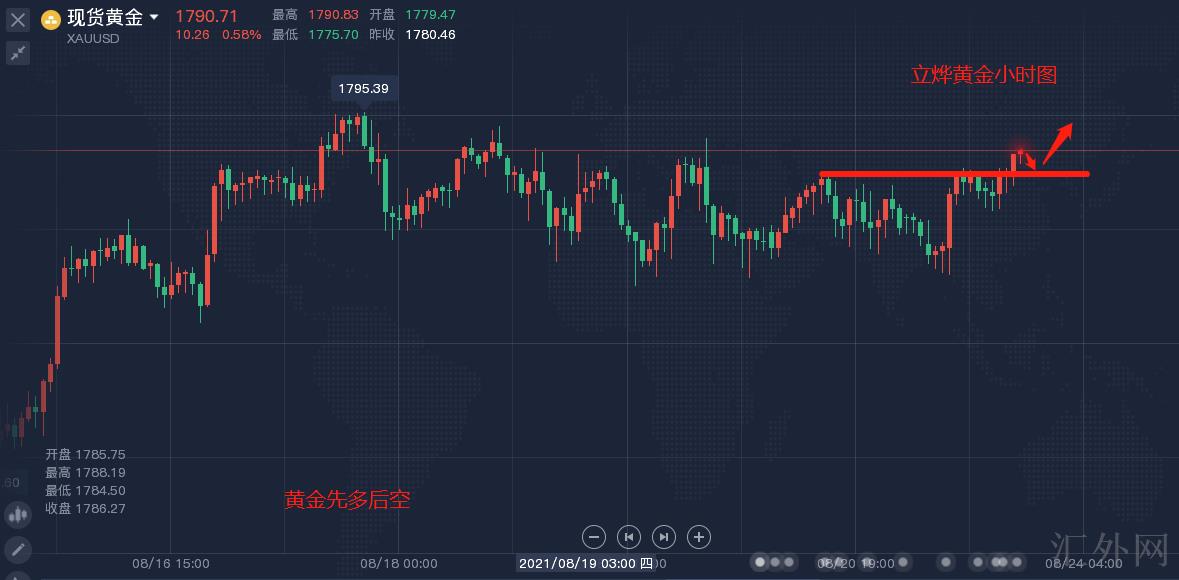Click the 现货黄金 instrument name

[x=104, y=17]
